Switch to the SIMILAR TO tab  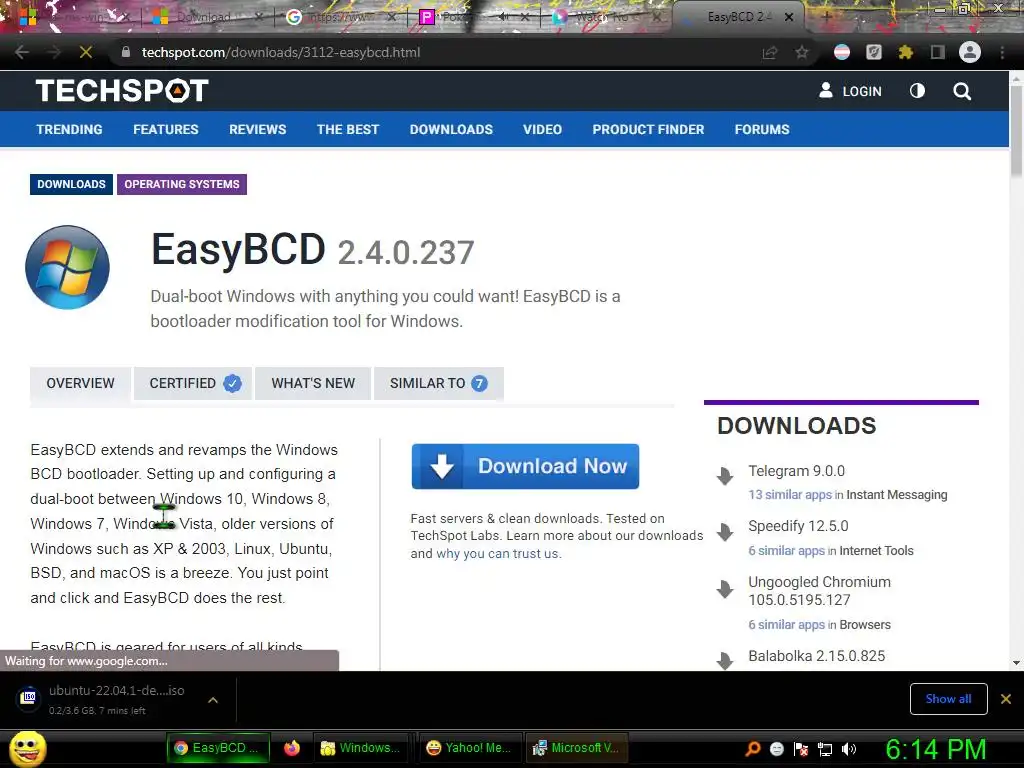pos(438,383)
